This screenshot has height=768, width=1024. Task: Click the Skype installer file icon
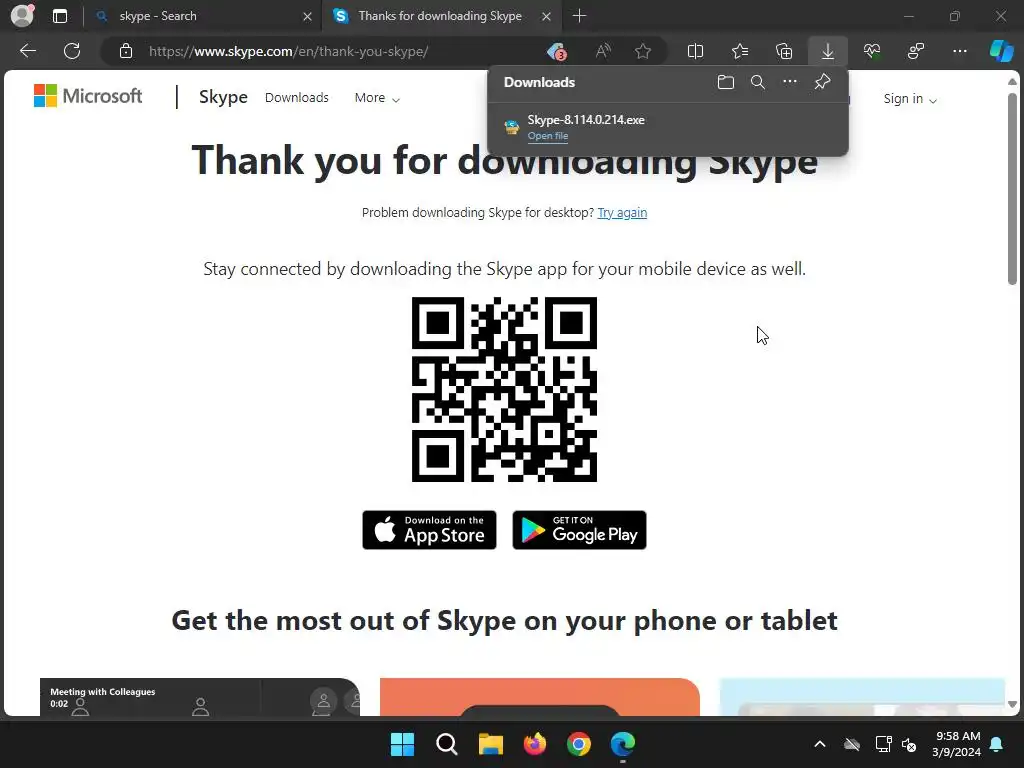[x=511, y=127]
